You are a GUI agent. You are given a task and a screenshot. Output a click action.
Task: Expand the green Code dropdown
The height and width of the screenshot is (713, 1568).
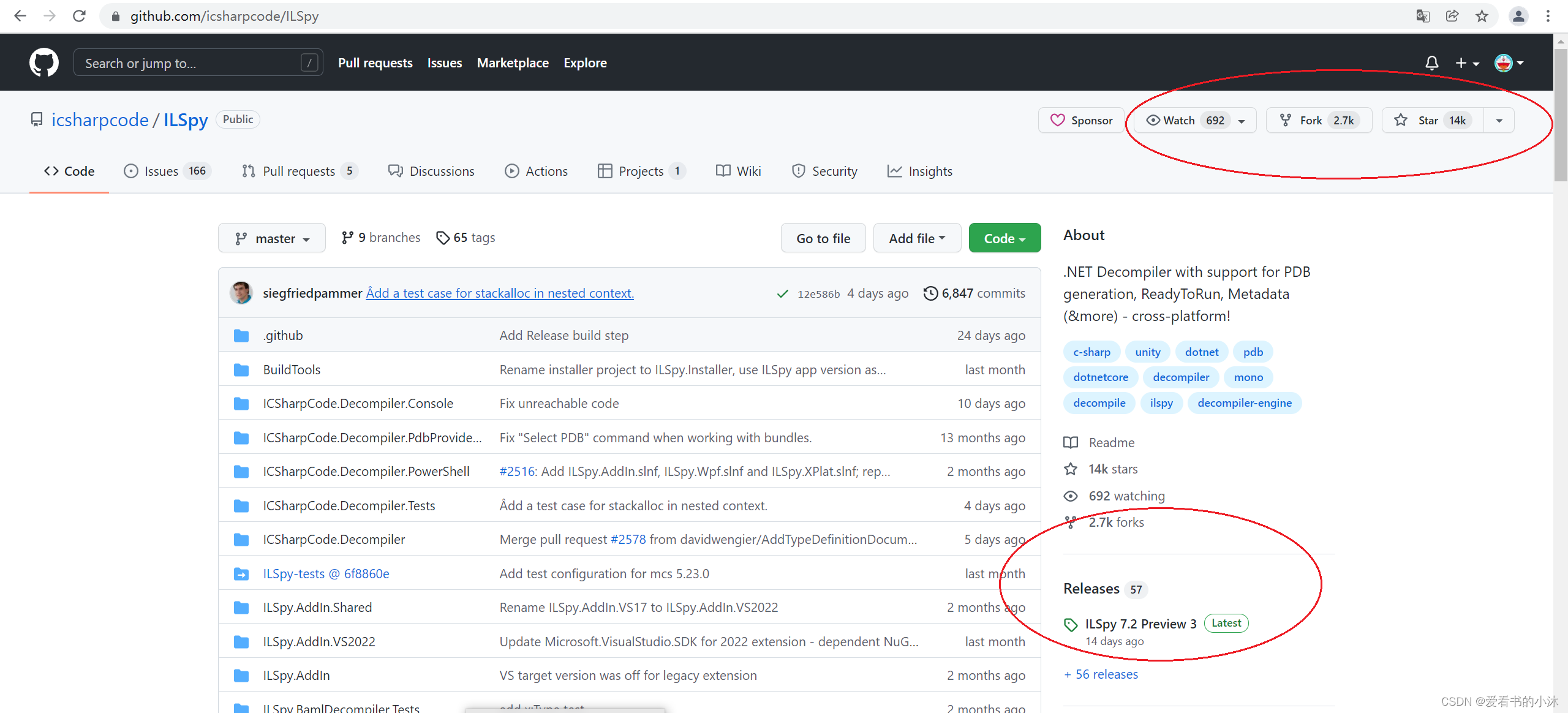click(x=1005, y=238)
